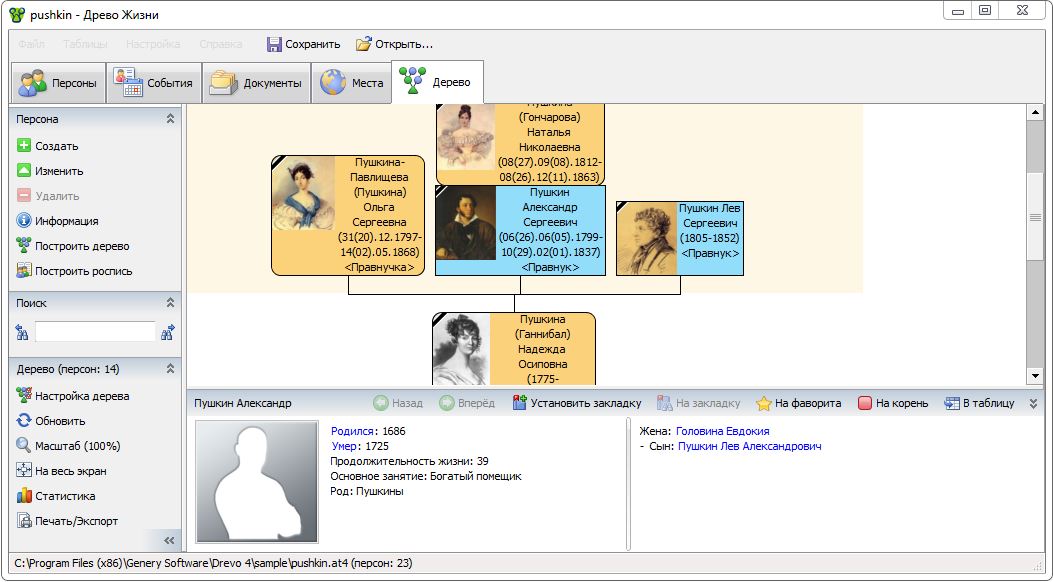Click the Save (Сохранить) toolbar icon
The width and height of the screenshot is (1053, 582).
tap(274, 44)
